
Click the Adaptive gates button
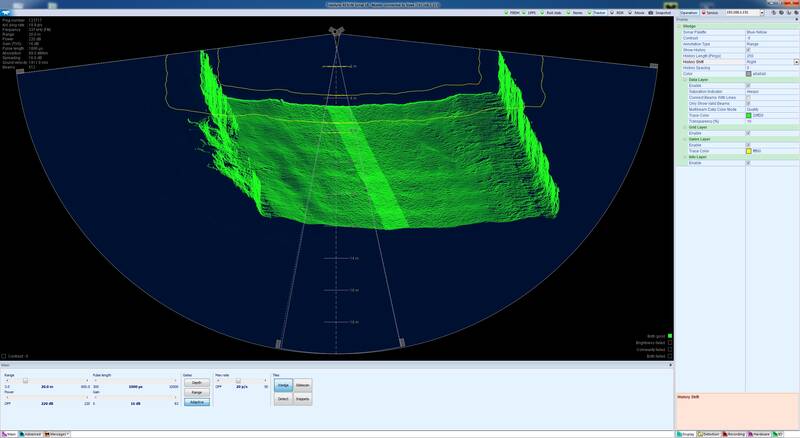click(196, 402)
